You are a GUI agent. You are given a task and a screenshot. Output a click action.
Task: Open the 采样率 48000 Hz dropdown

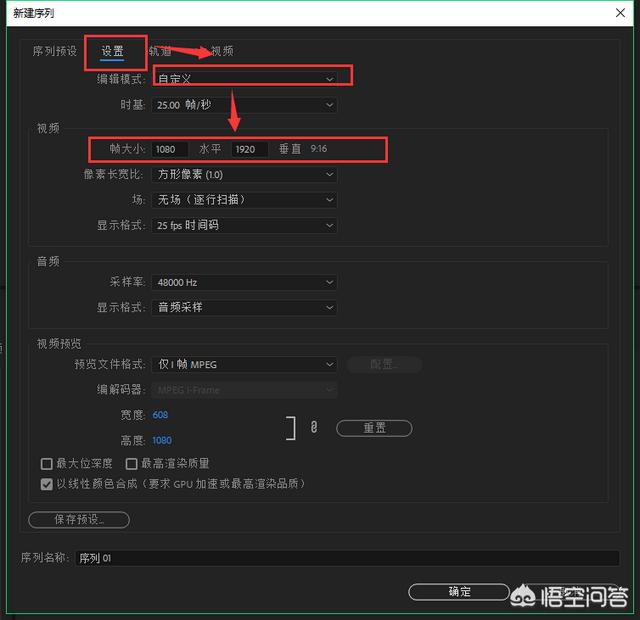[x=244, y=282]
